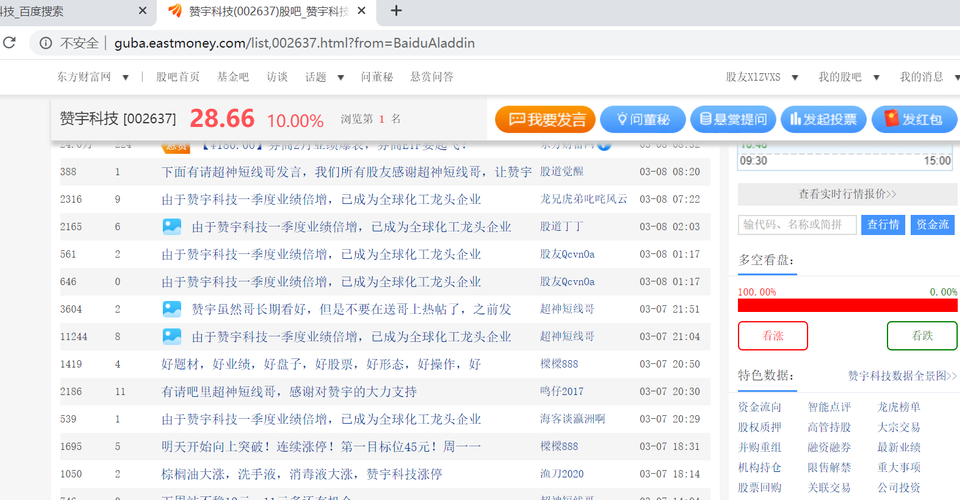Click the 悬赏提问 button

click(733, 119)
